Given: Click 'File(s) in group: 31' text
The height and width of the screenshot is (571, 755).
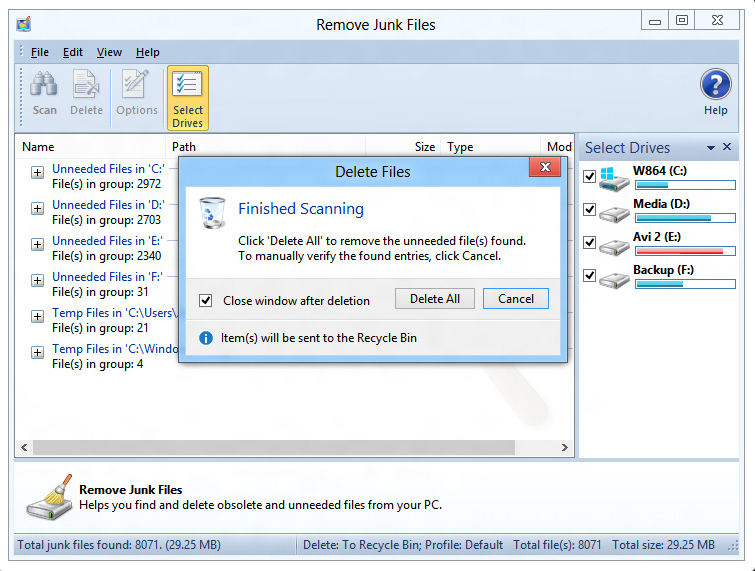Looking at the screenshot, I should [100, 292].
